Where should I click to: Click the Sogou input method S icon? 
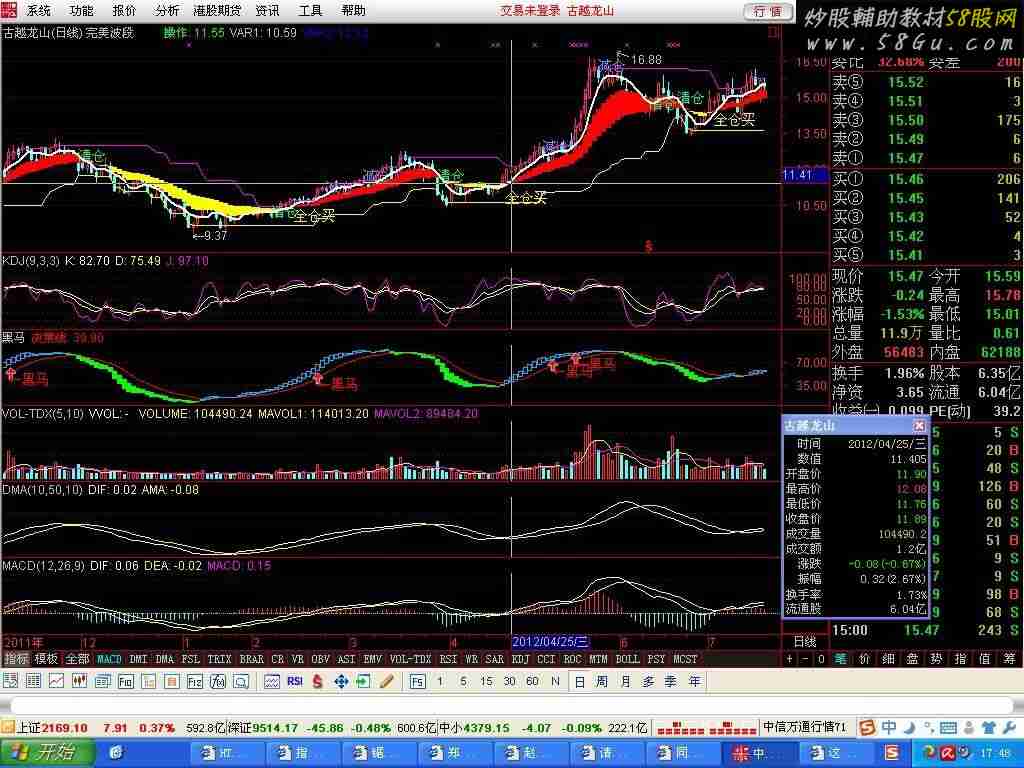pos(867,728)
